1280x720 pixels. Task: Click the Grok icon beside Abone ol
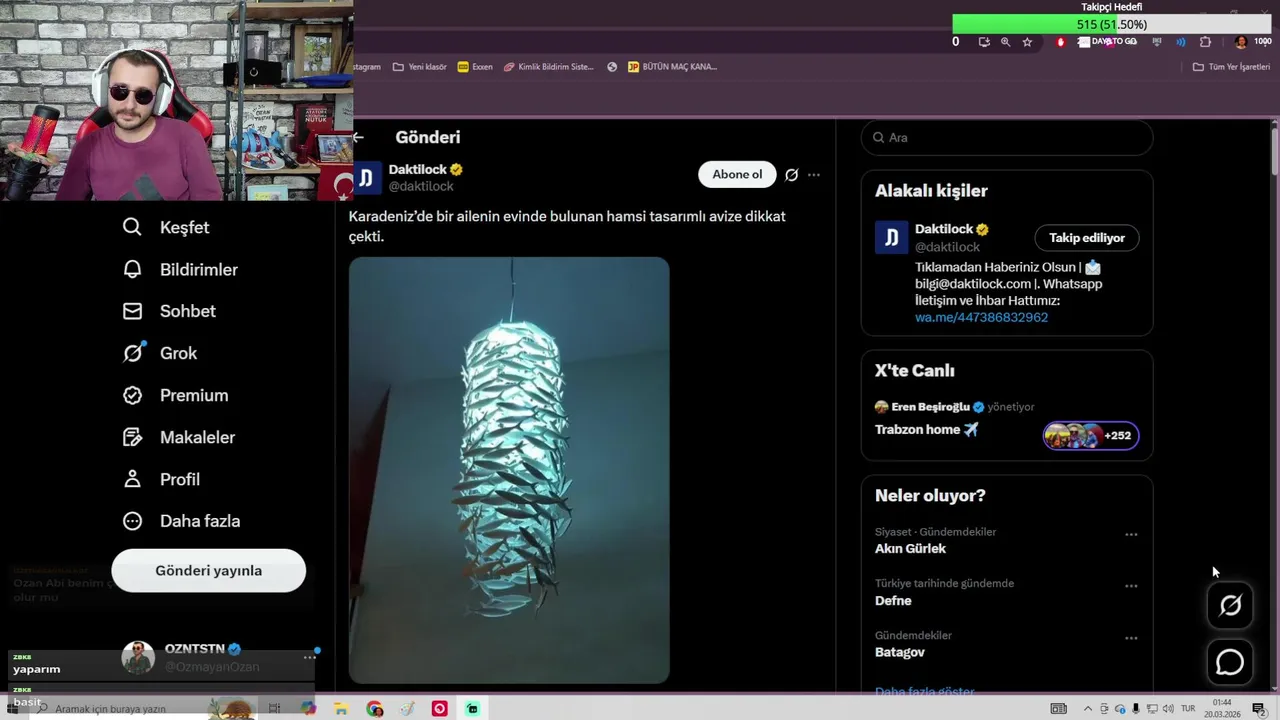tap(791, 174)
